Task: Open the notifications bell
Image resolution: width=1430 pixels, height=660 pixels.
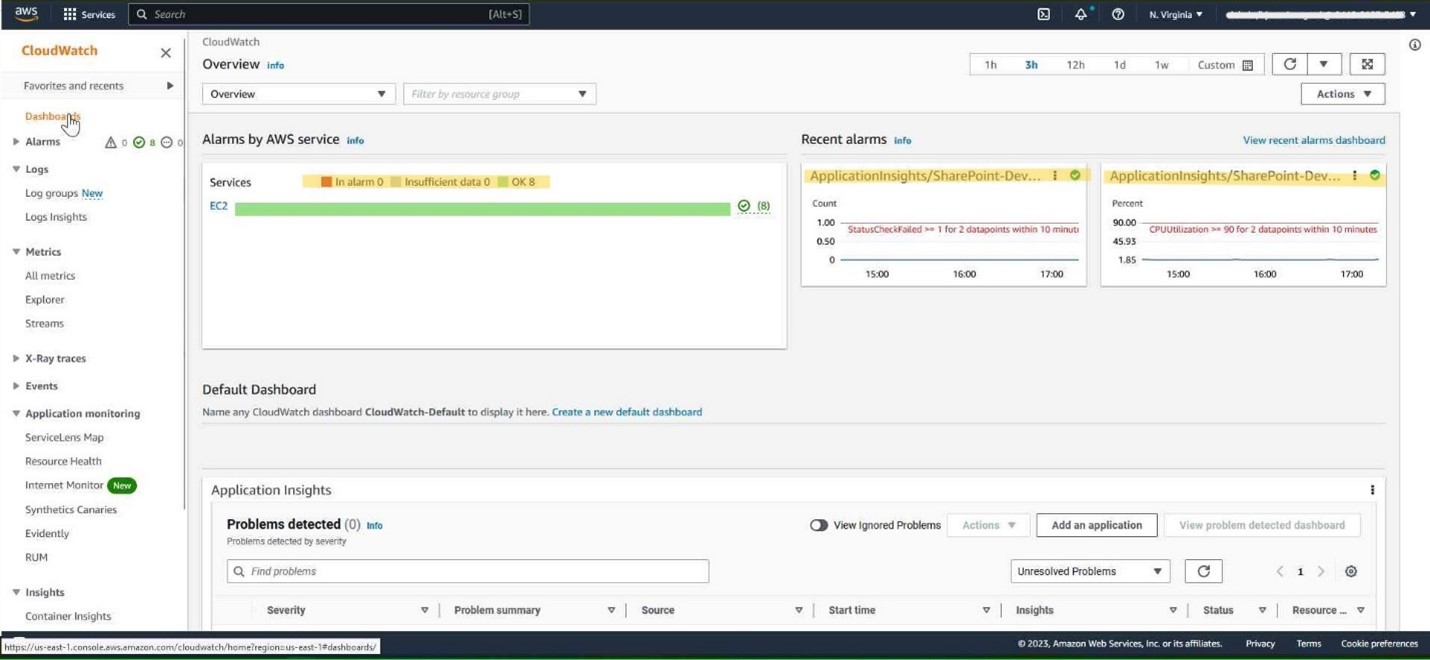Action: pos(1081,14)
